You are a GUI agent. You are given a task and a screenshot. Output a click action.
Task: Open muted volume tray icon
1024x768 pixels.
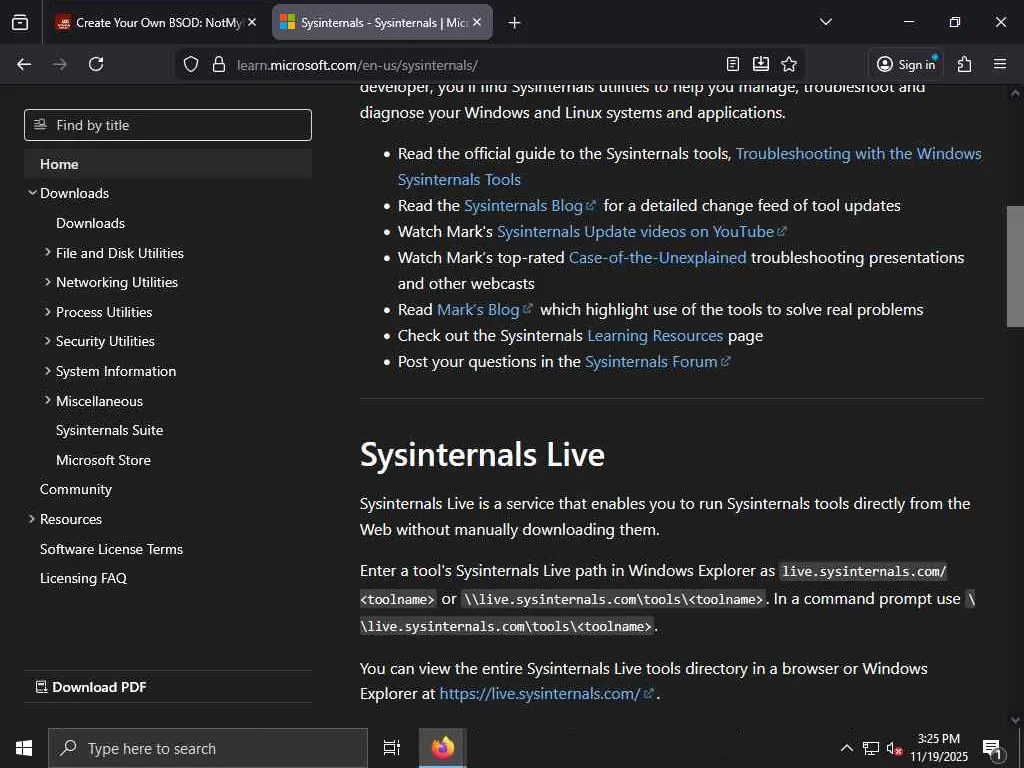coord(894,748)
